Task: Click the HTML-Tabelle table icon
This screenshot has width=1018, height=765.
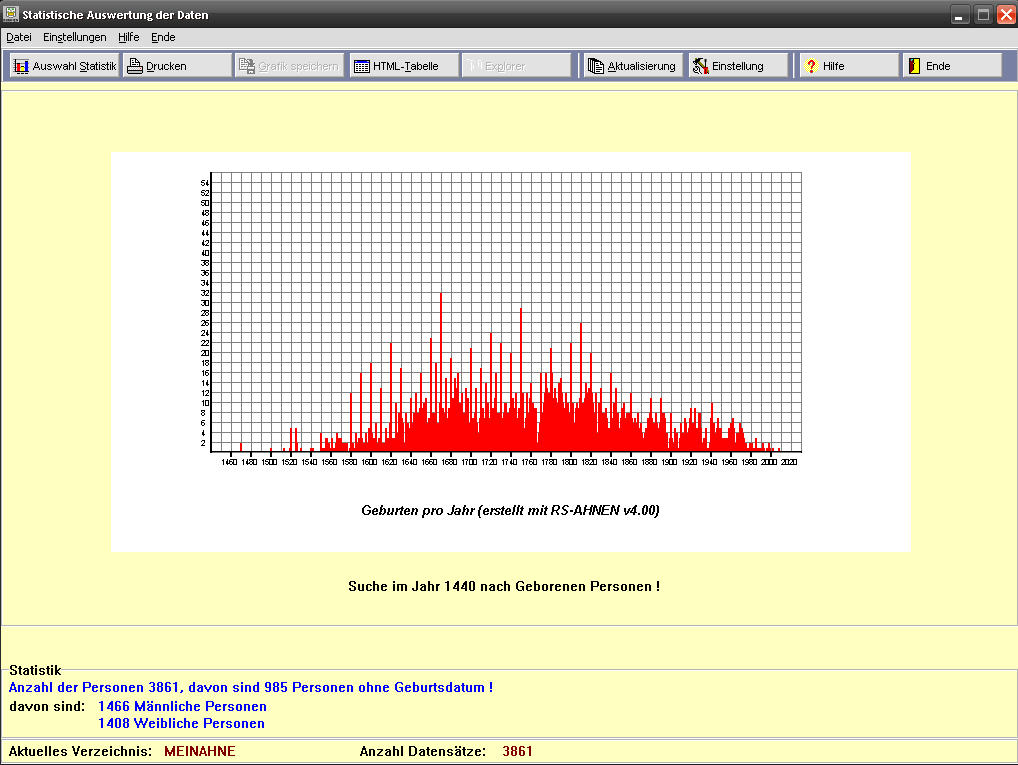Action: pyautogui.click(x=361, y=66)
